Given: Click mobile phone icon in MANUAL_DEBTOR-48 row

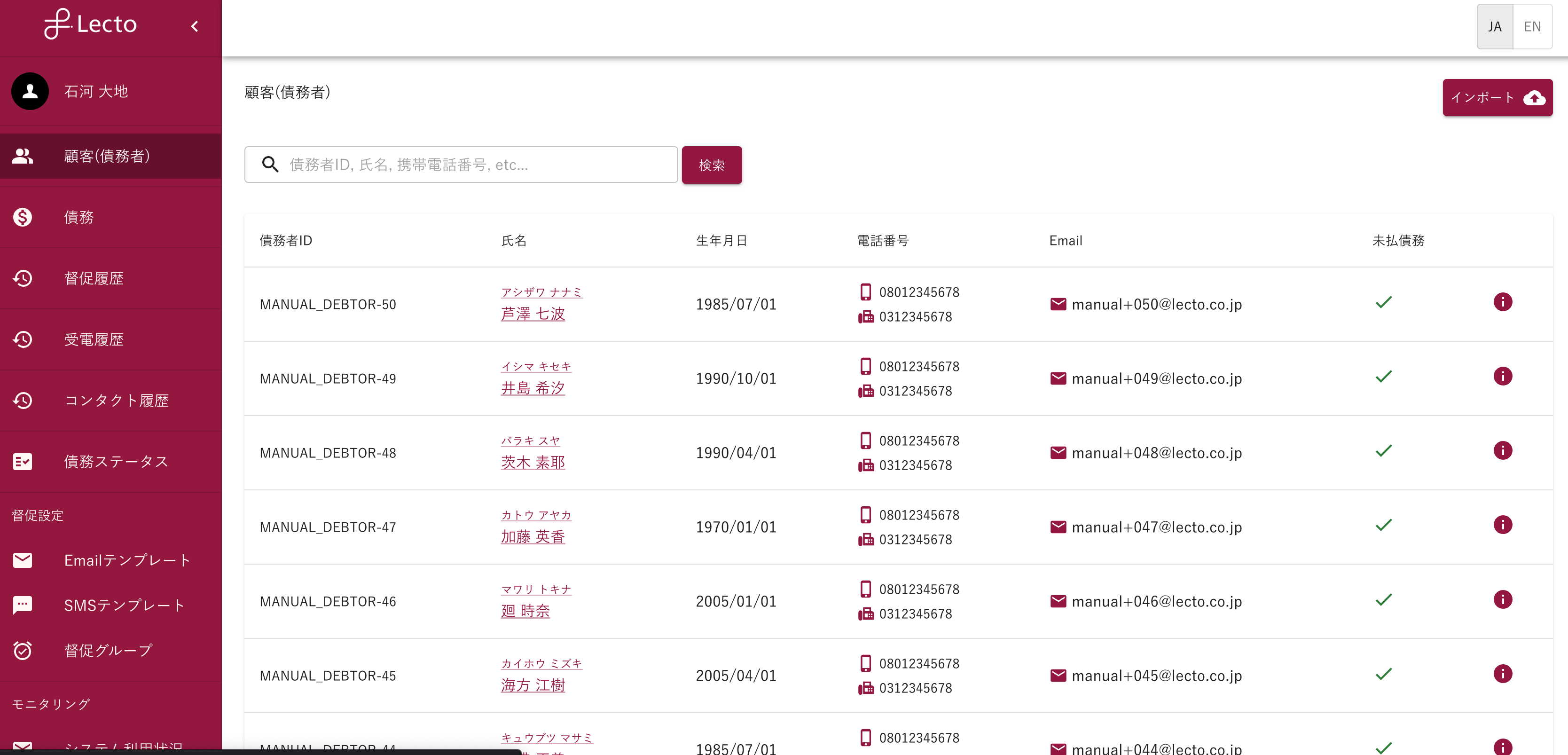Looking at the screenshot, I should [x=865, y=440].
